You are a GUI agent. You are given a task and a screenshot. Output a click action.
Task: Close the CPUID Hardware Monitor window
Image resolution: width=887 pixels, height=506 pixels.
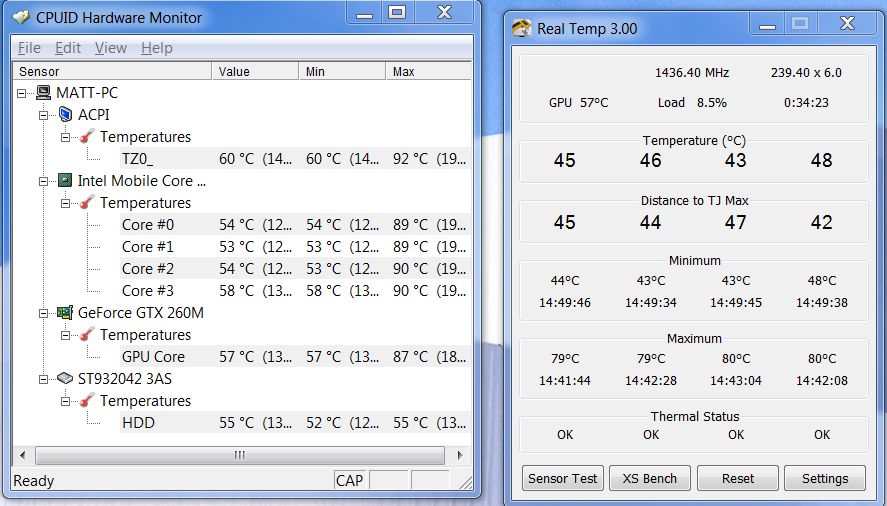pos(445,12)
